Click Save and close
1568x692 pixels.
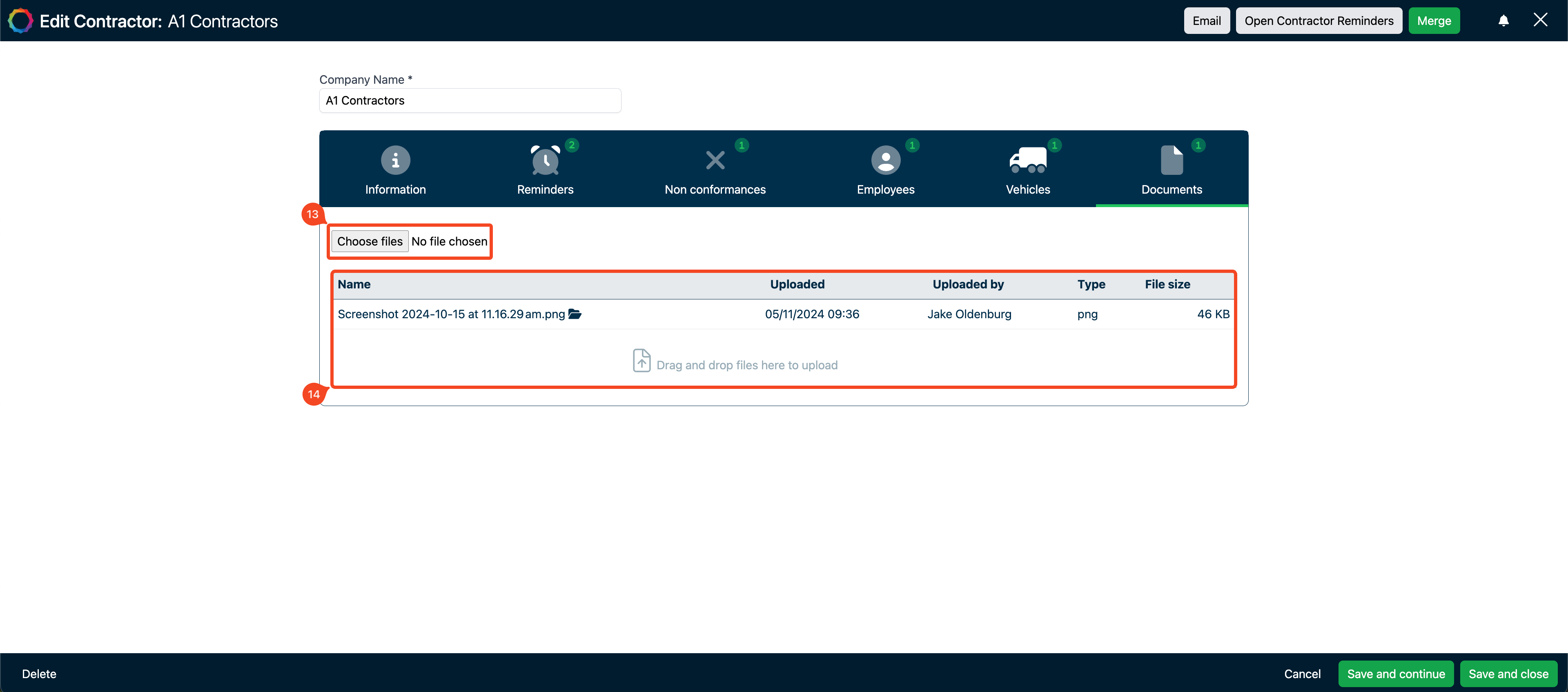point(1509,674)
